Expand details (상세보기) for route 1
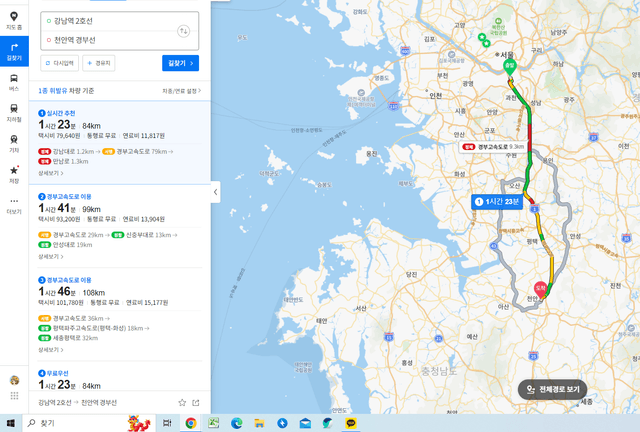The image size is (640, 432). coord(51,173)
